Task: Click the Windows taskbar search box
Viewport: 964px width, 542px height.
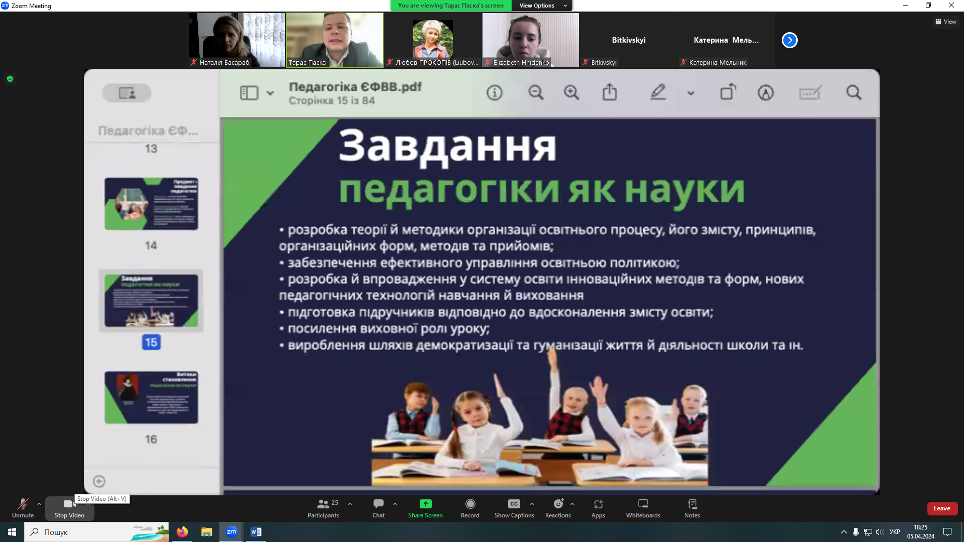Action: (90, 532)
